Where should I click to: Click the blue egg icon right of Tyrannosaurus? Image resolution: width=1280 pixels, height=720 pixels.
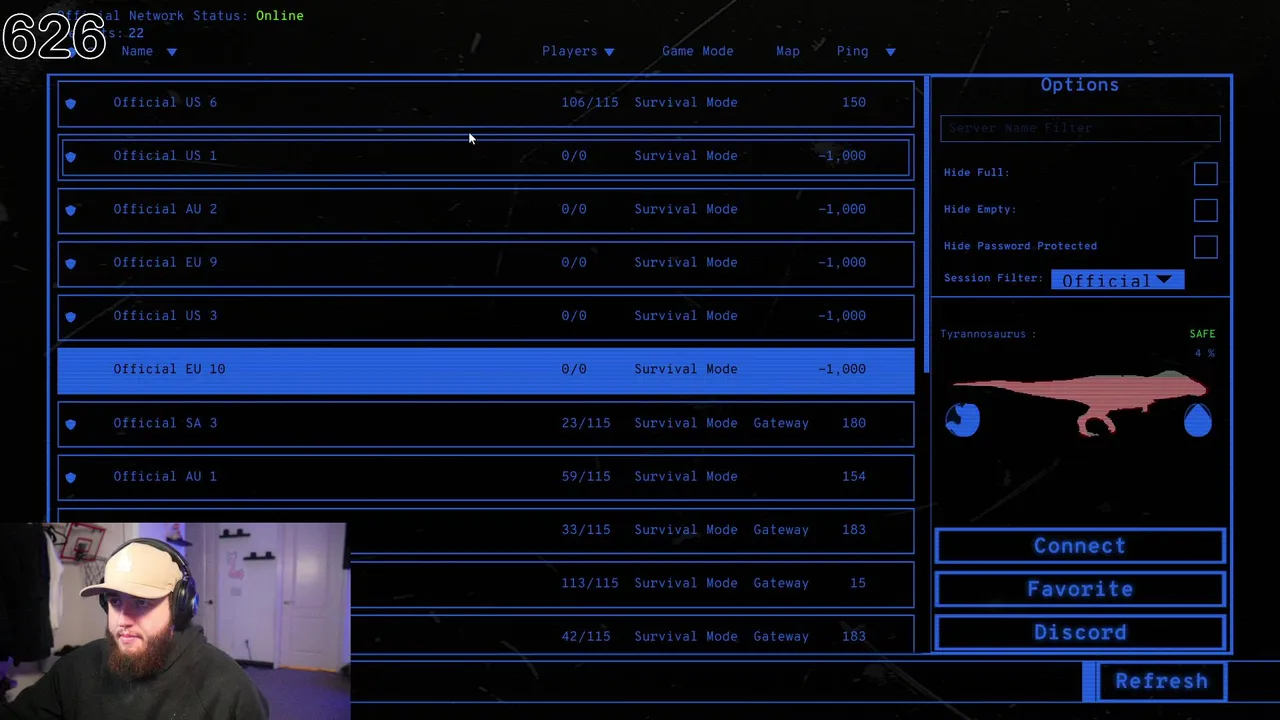(x=1197, y=420)
